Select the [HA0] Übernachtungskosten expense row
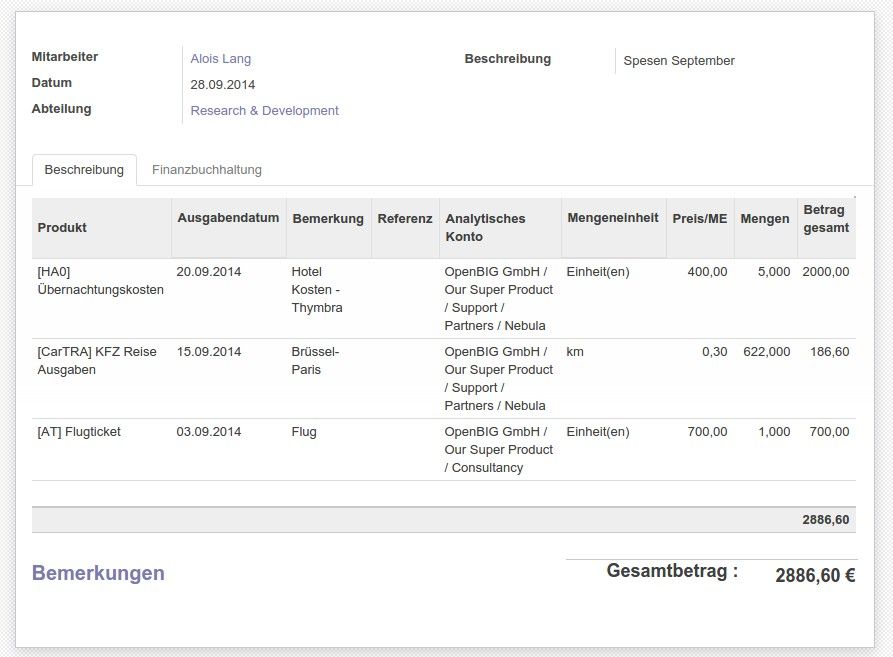The image size is (893, 657). (100, 281)
